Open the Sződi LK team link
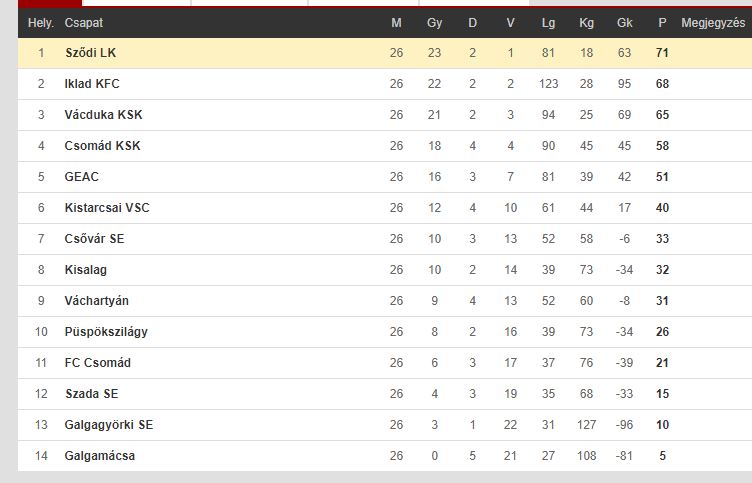Viewport: 752px width, 483px height. [91, 53]
